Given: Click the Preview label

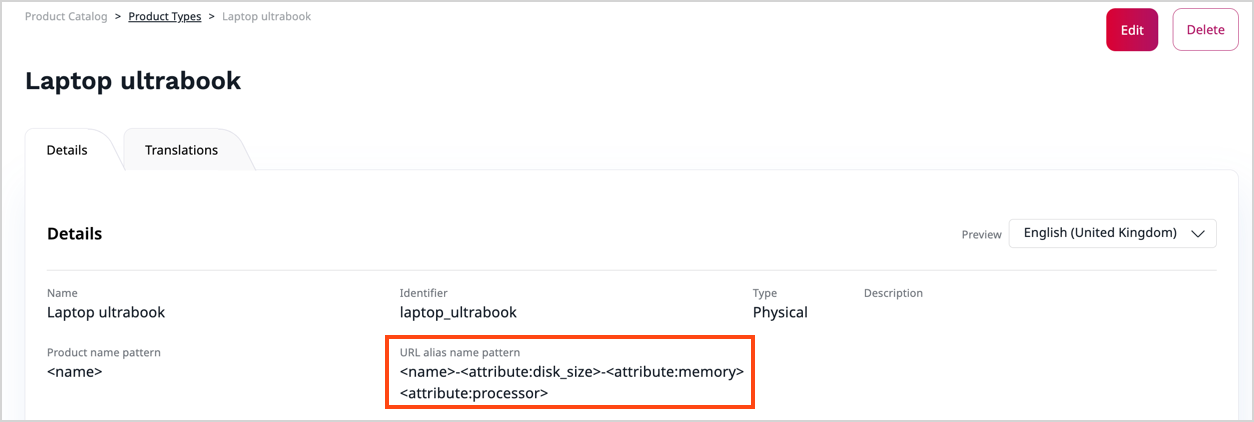Looking at the screenshot, I should pyautogui.click(x=981, y=235).
